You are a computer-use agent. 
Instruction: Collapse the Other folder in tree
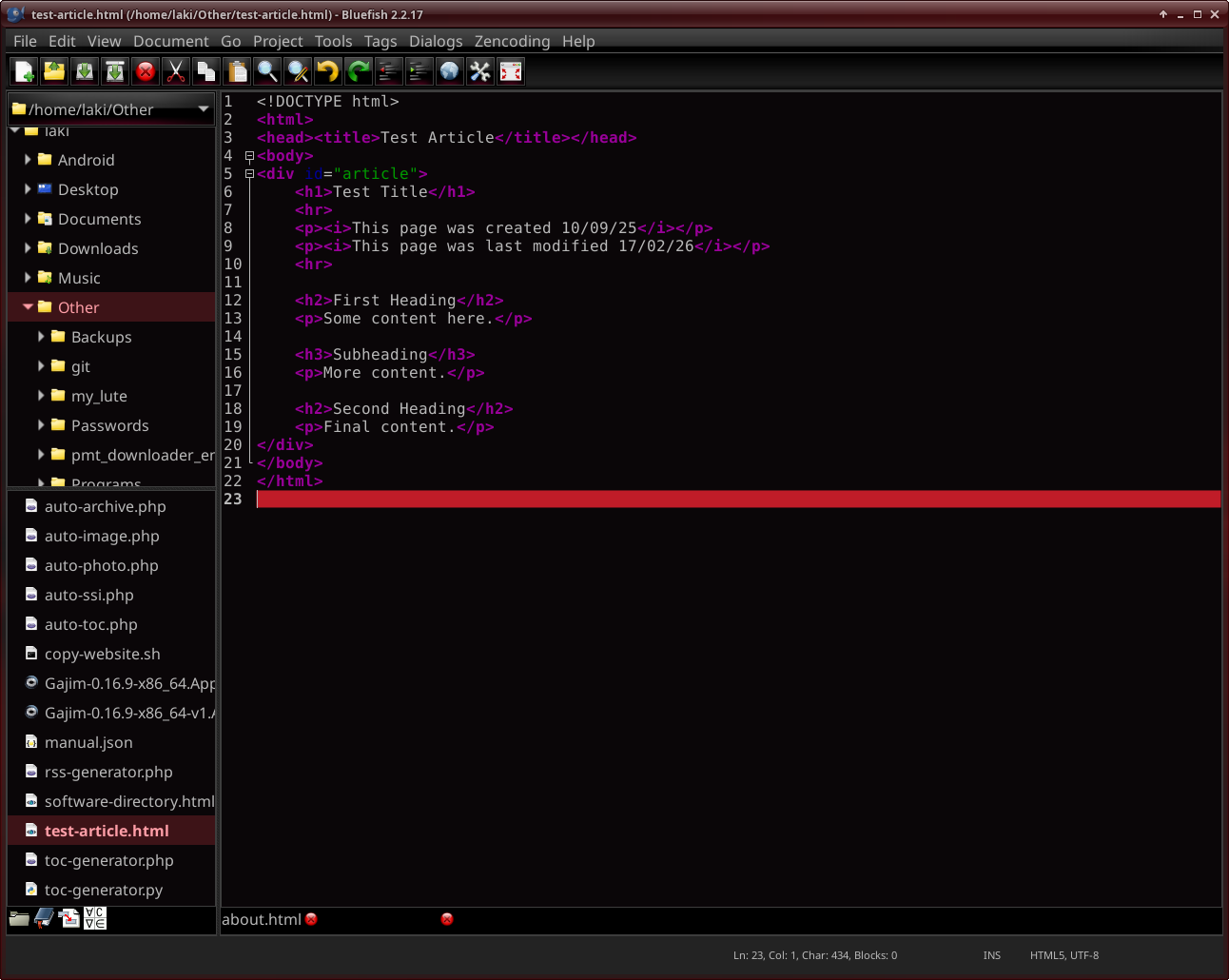pyautogui.click(x=28, y=307)
